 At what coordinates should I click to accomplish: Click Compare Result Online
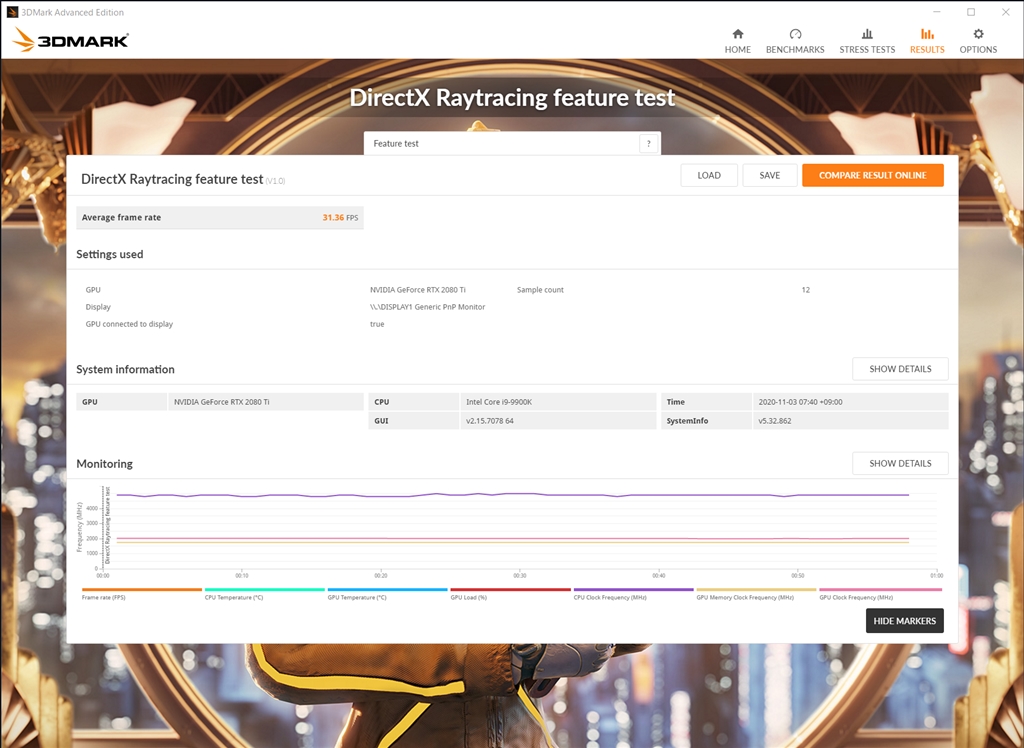pos(872,175)
